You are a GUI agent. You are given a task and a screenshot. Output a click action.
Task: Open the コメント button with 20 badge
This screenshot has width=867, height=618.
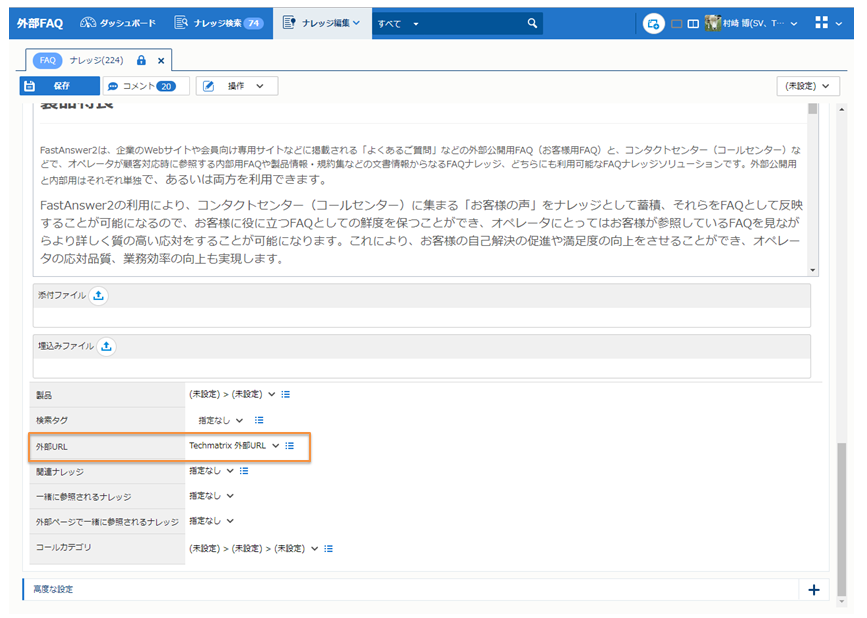pos(141,86)
